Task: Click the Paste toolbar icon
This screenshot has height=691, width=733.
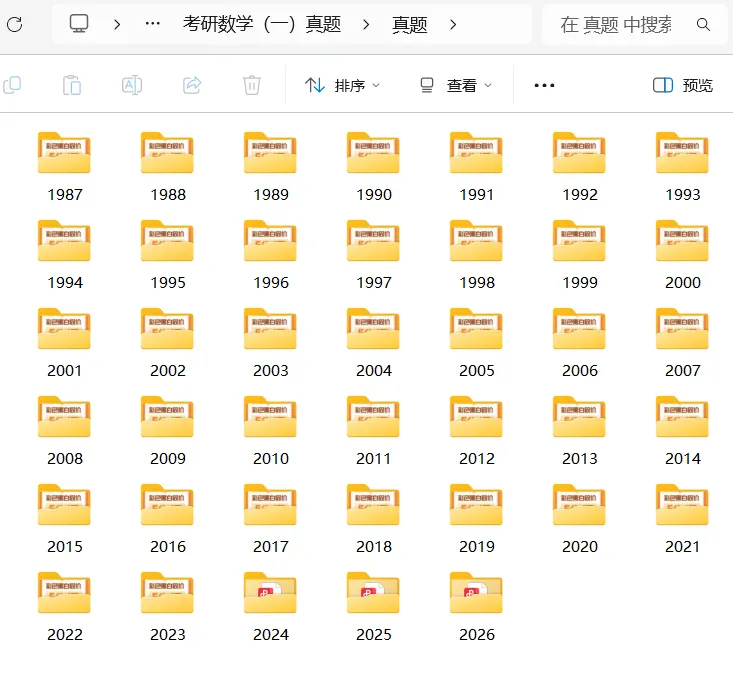Action: click(x=72, y=85)
